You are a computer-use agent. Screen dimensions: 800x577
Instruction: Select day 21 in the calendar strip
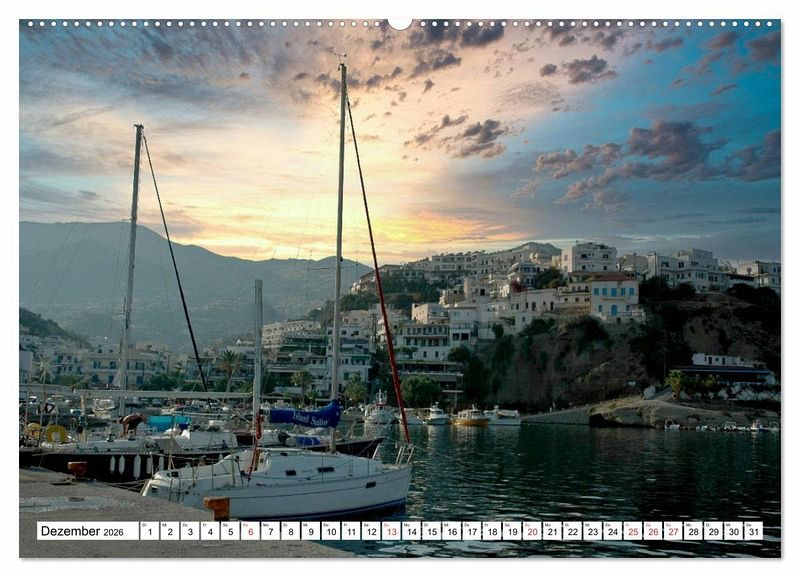click(x=553, y=531)
